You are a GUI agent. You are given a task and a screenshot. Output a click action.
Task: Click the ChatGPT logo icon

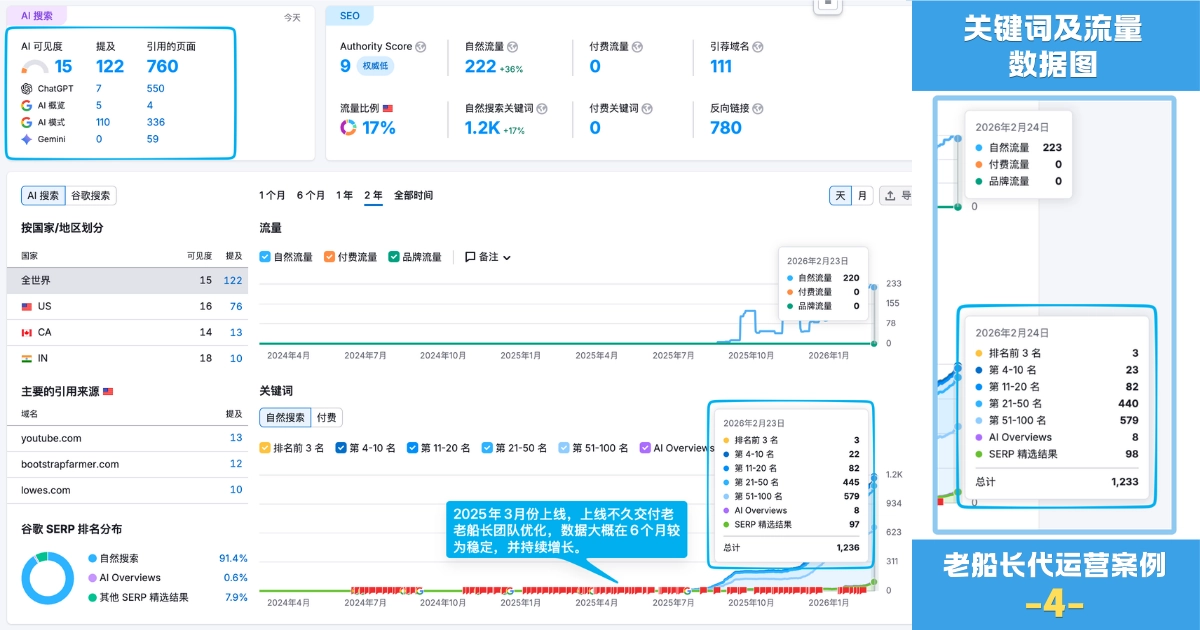click(27, 88)
